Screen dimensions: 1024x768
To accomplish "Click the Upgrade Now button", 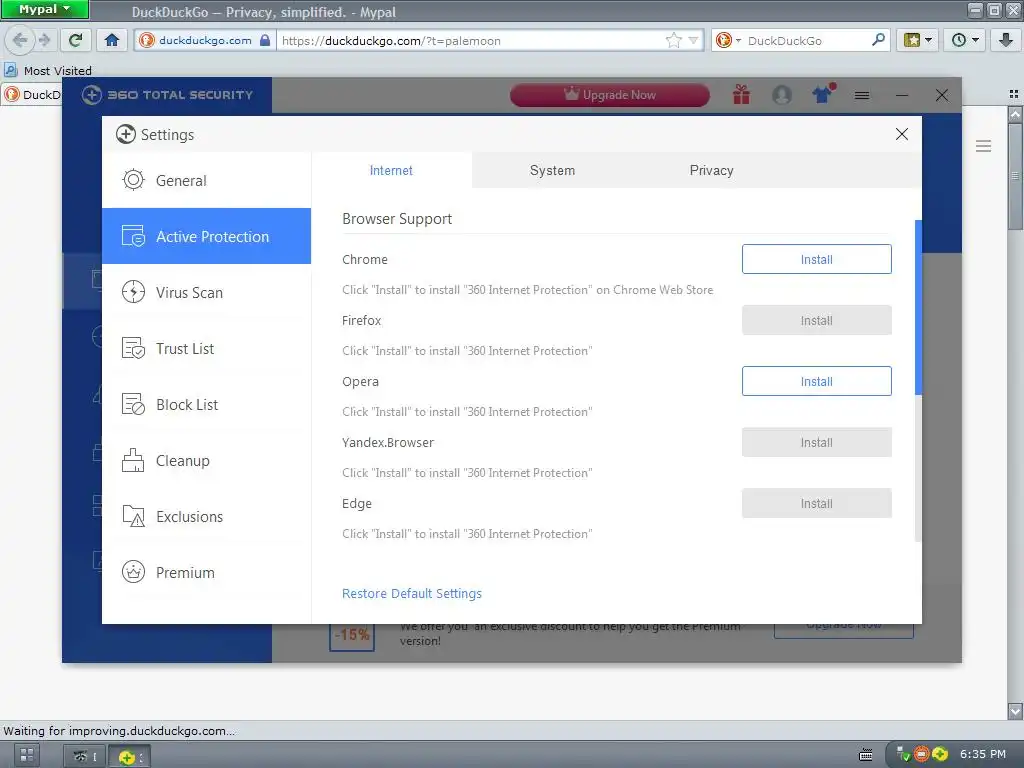I will pyautogui.click(x=609, y=95).
